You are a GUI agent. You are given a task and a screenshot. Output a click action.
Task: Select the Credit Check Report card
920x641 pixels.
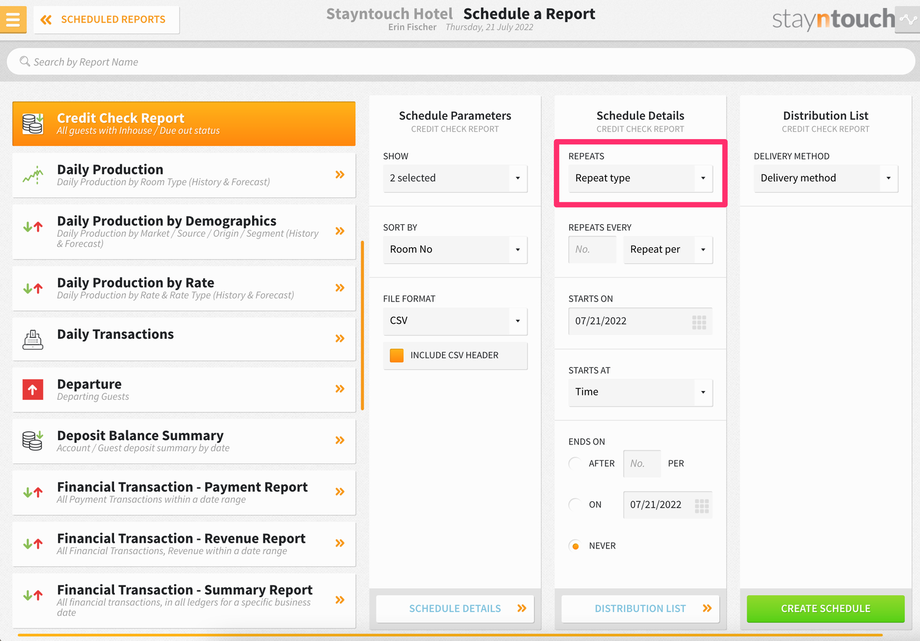coord(184,123)
